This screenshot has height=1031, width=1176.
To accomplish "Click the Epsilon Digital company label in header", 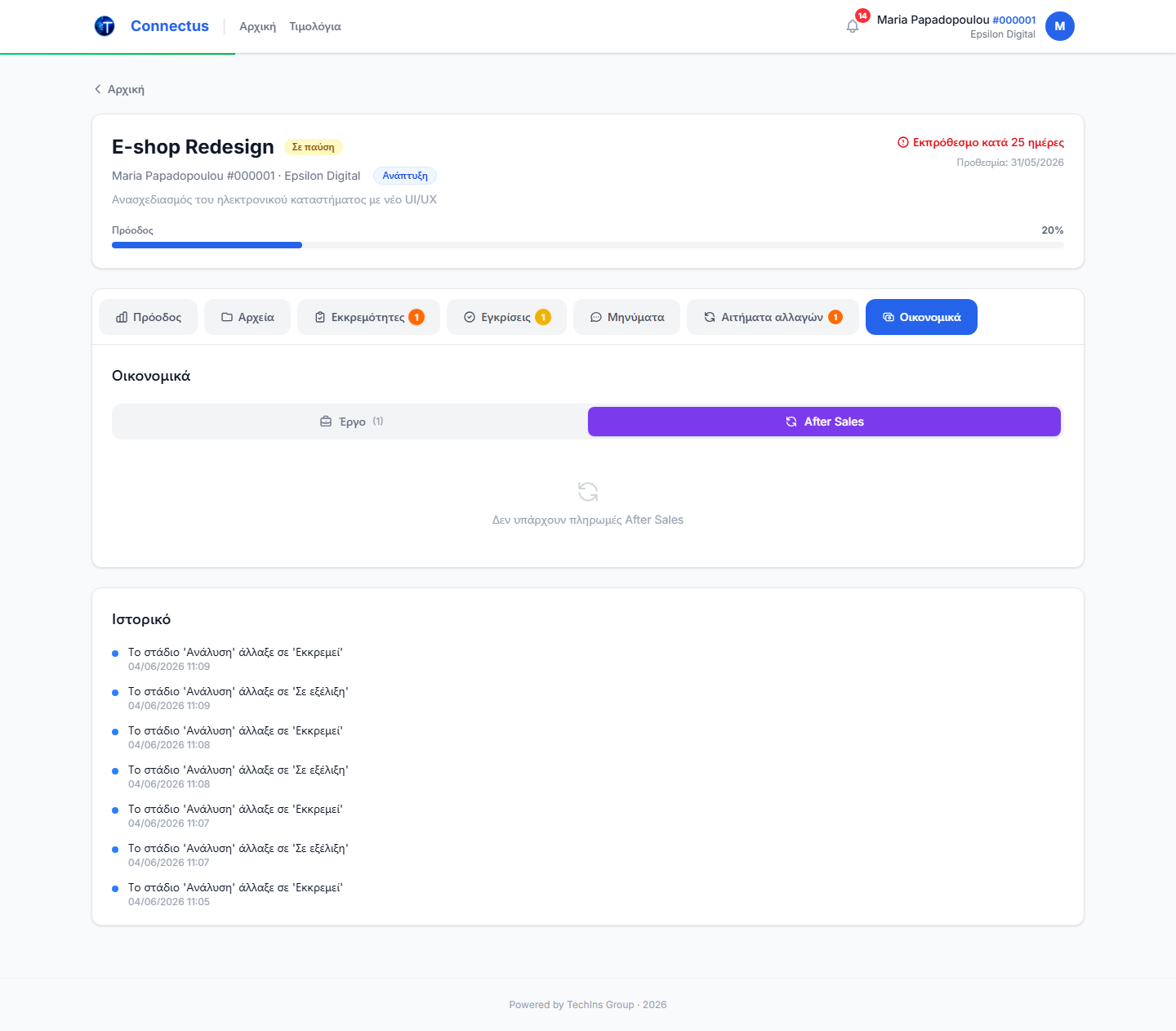I will coord(1003,34).
